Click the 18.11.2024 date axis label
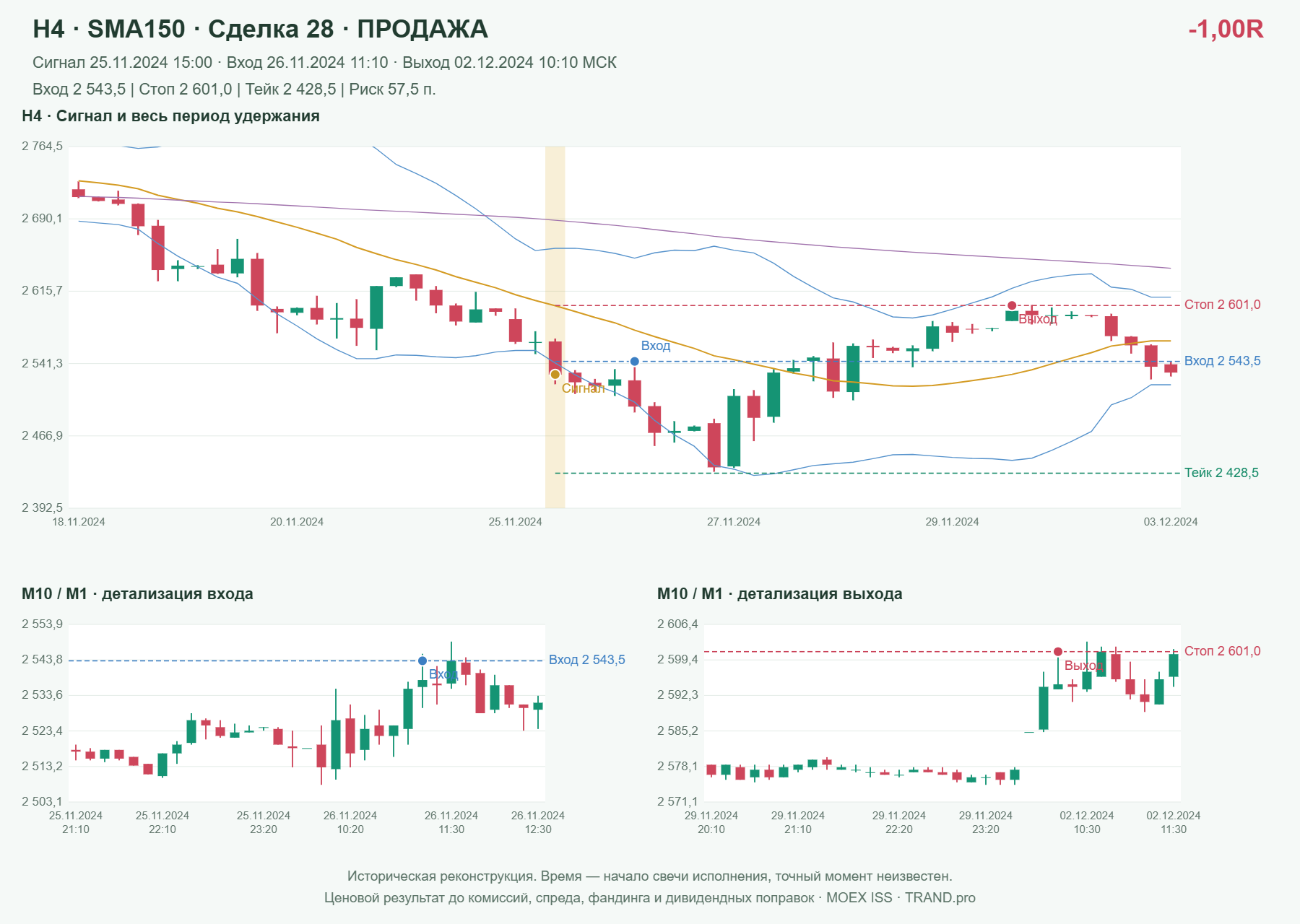Screen dimensions: 1300x924 [x=79, y=522]
